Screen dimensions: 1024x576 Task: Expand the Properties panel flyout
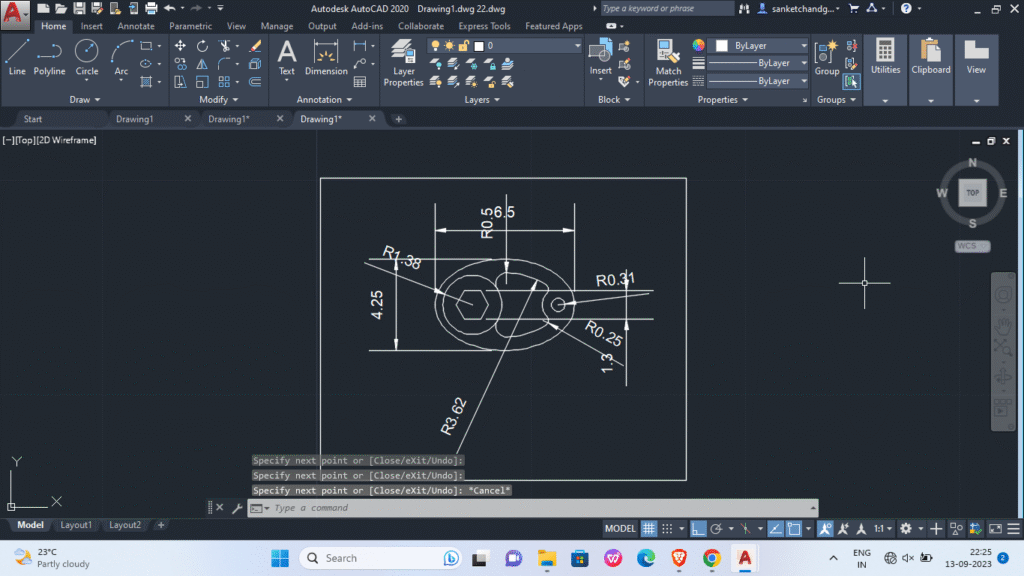(x=722, y=100)
